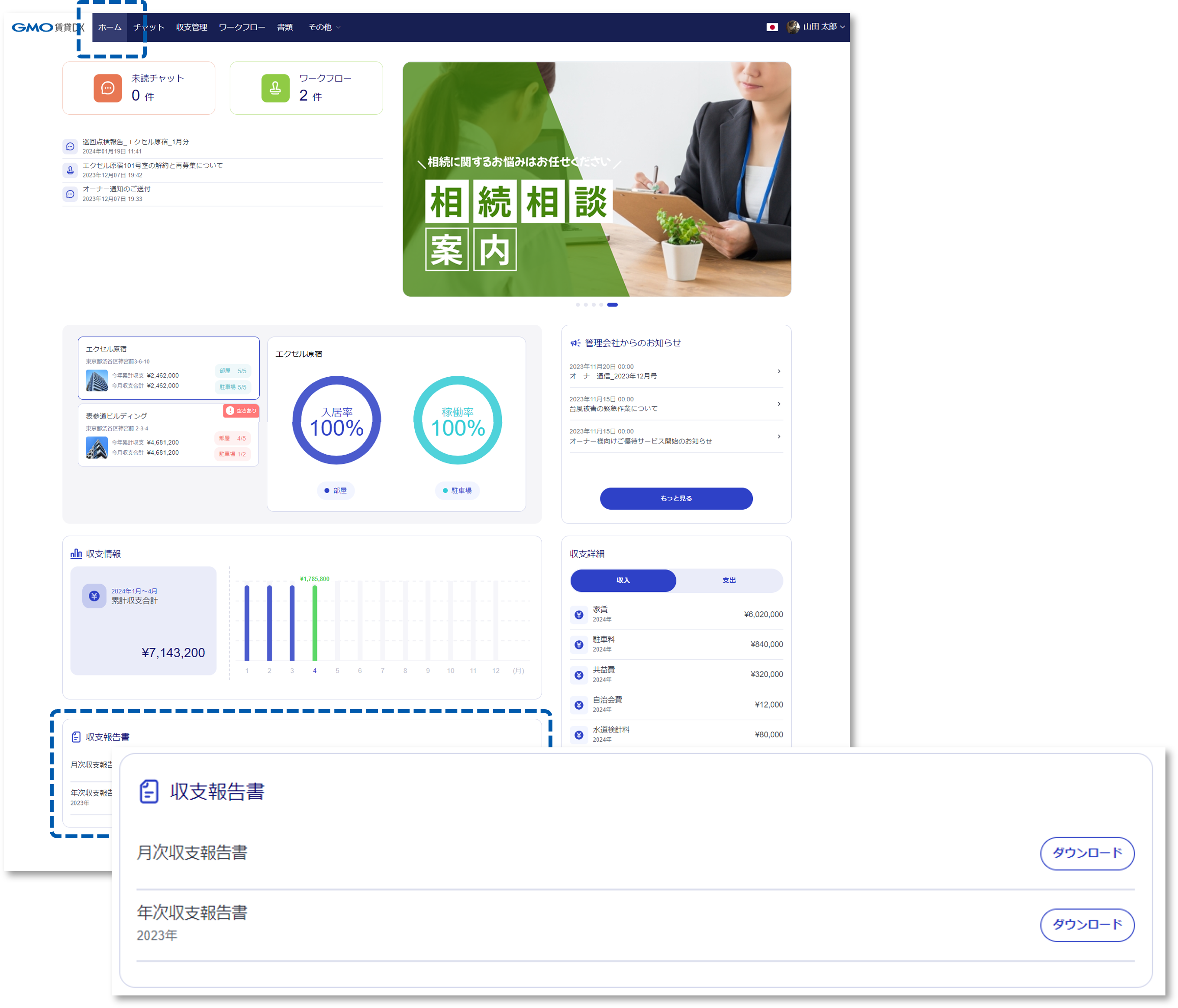The image size is (1178, 1008).
Task: Click the user avatar for 山田 太郎
Action: point(793,27)
